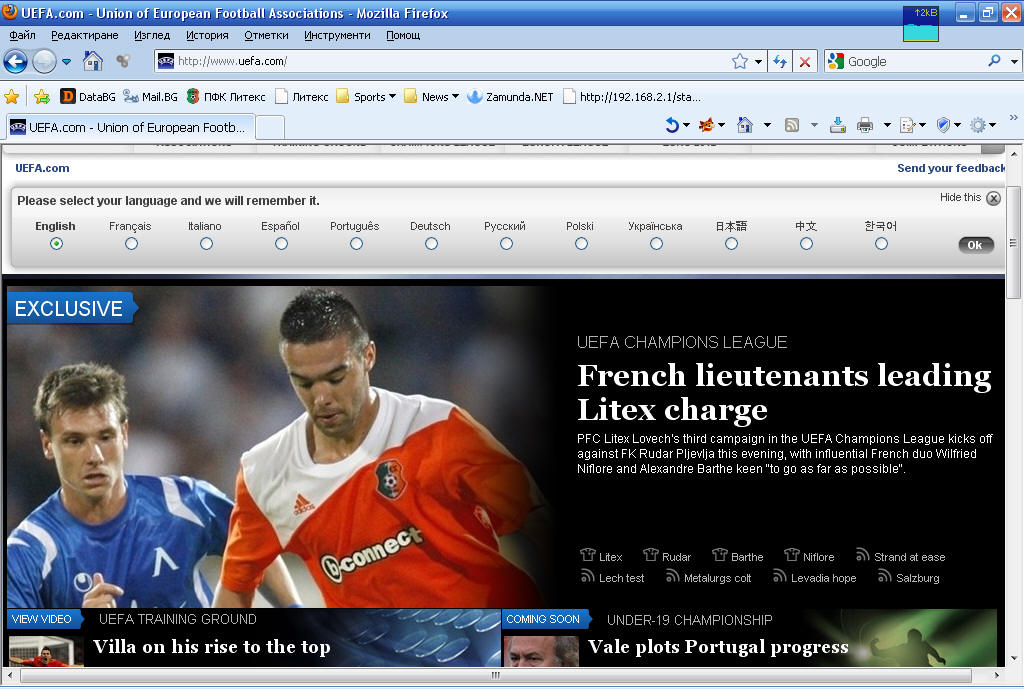Open the back/forward history dropdown arrow

coord(67,61)
